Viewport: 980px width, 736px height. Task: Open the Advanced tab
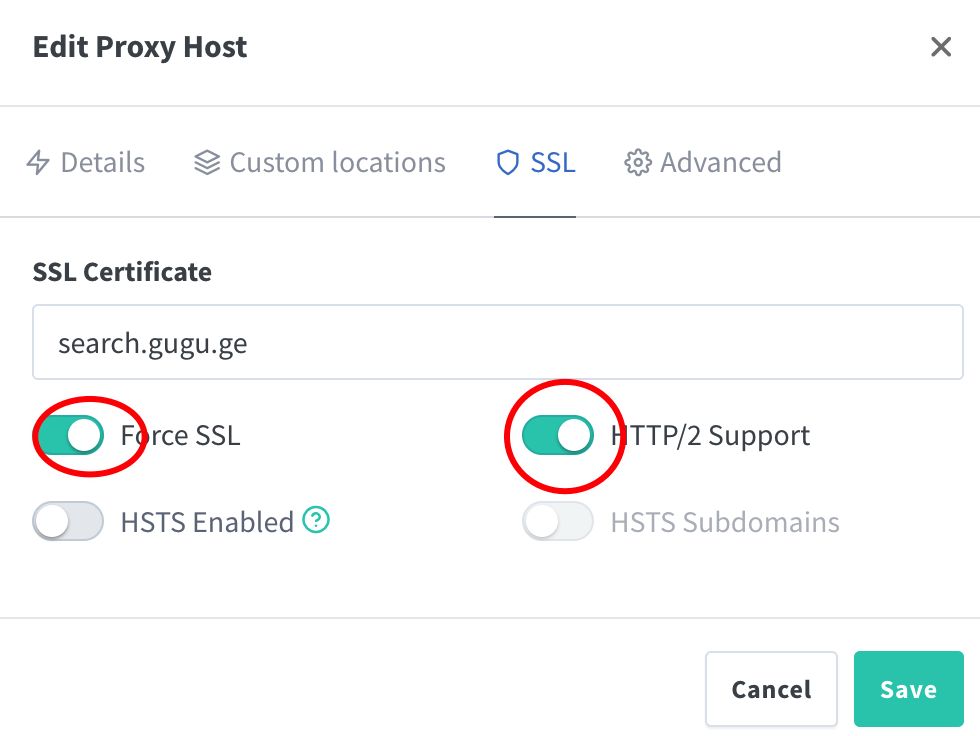[x=720, y=162]
